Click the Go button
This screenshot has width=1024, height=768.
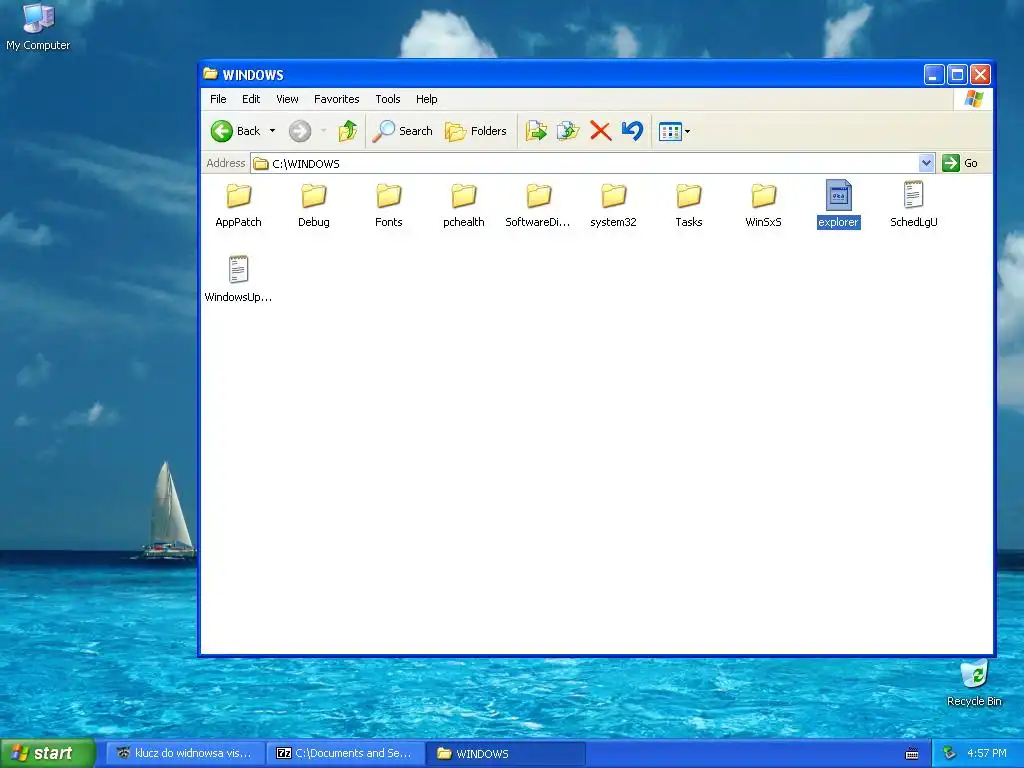(960, 163)
